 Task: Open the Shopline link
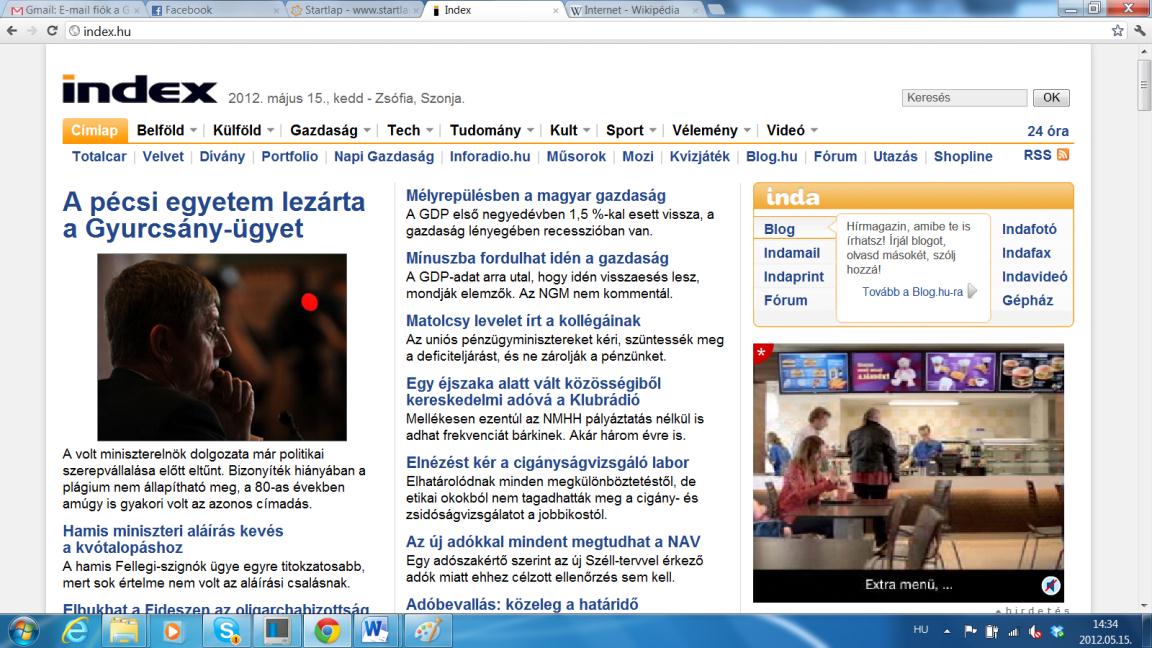point(963,156)
